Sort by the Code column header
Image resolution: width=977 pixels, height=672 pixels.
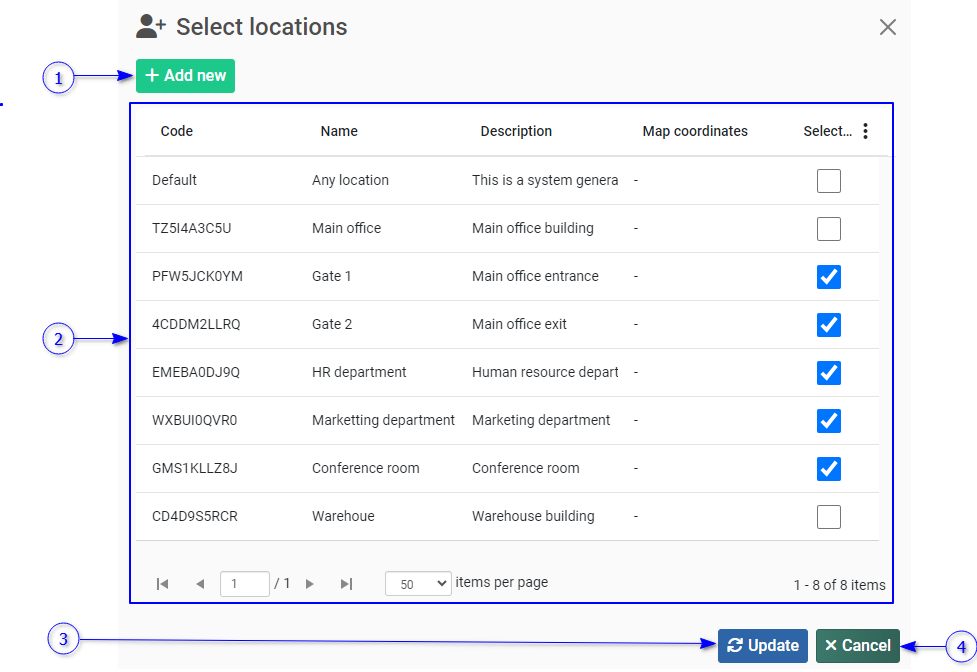[x=177, y=131]
